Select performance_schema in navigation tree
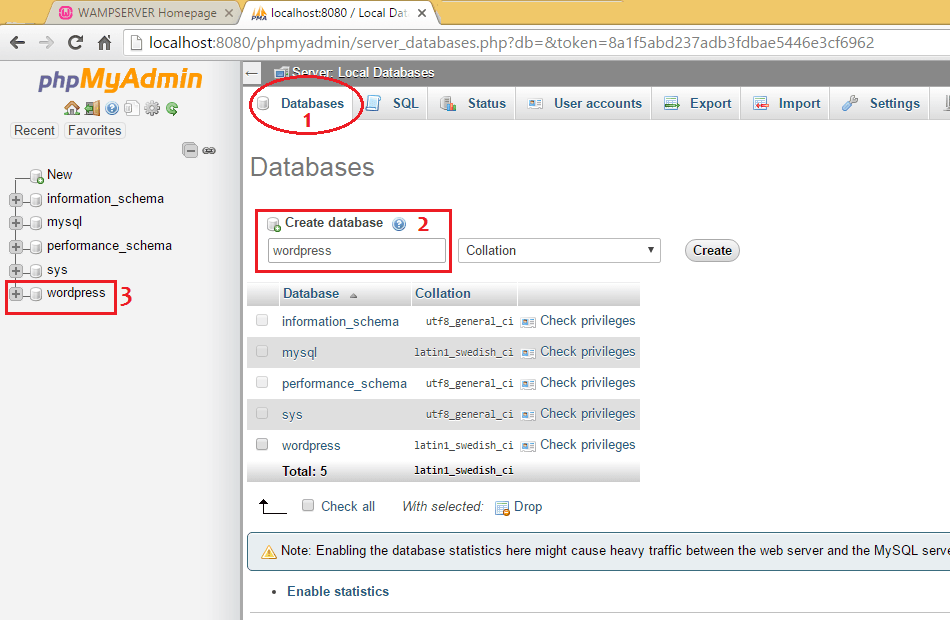This screenshot has width=950, height=620. click(x=109, y=246)
